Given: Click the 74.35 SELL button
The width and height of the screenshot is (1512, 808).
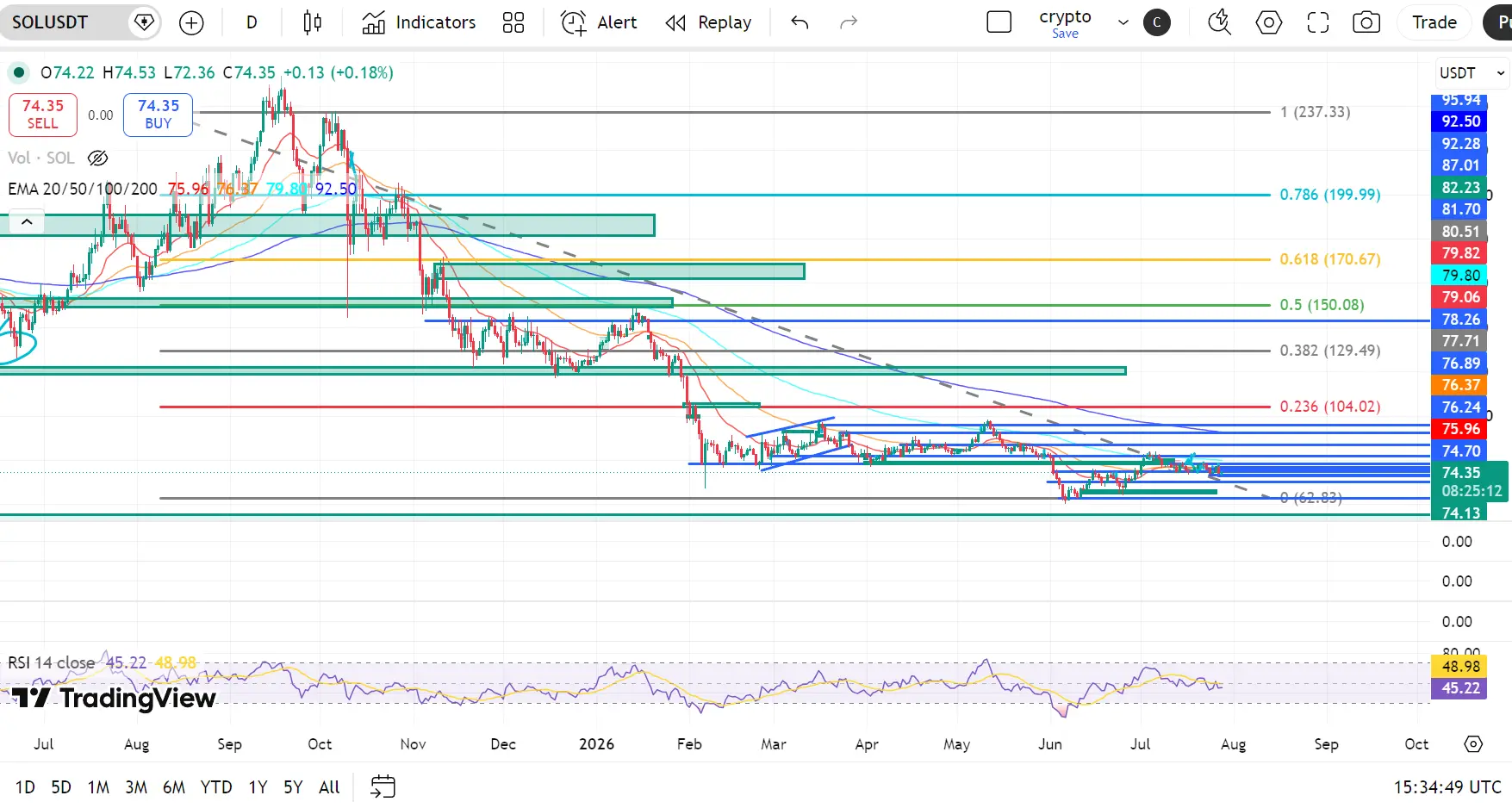Looking at the screenshot, I should (x=43, y=115).
